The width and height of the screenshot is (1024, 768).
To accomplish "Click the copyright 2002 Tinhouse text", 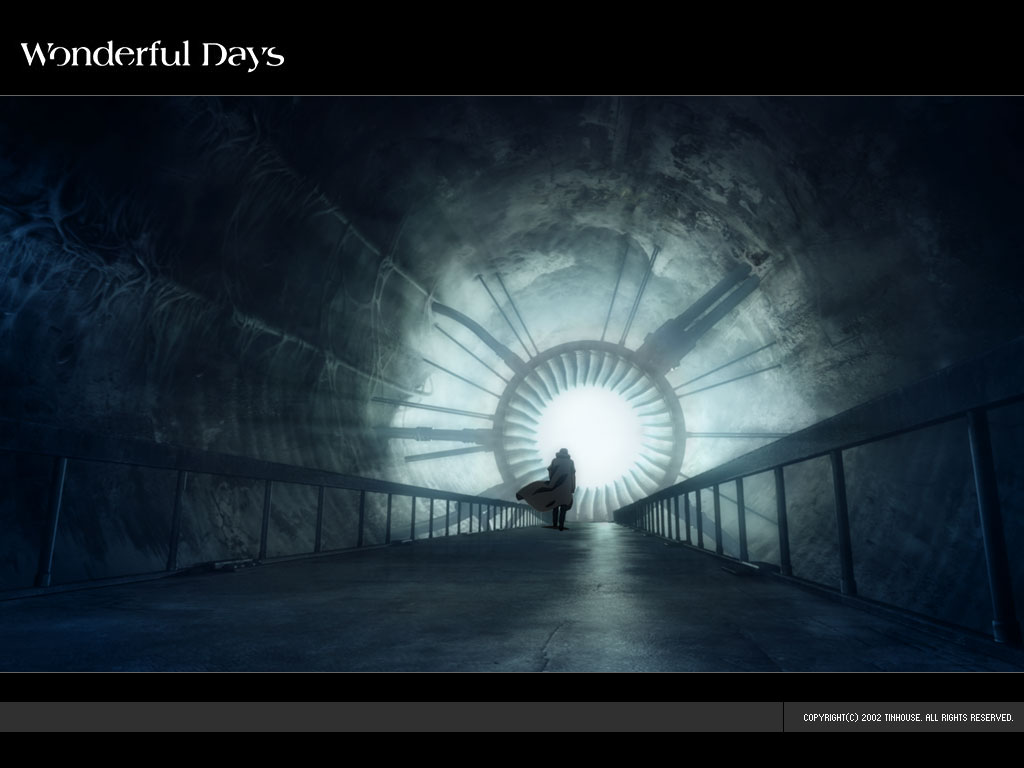I will (x=908, y=717).
